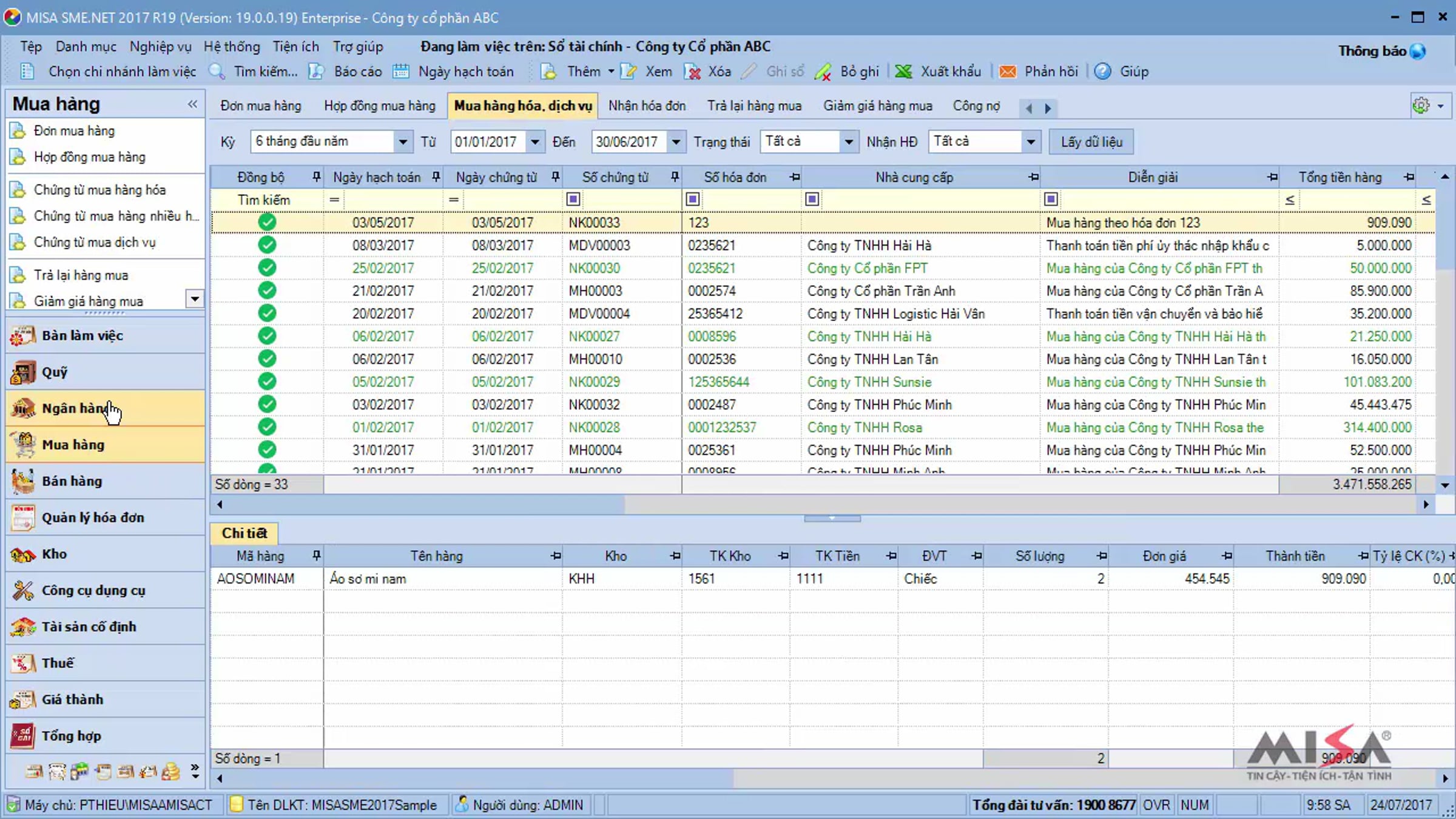The image size is (1456, 819).
Task: Open the Từ date dropdown
Action: tap(534, 142)
